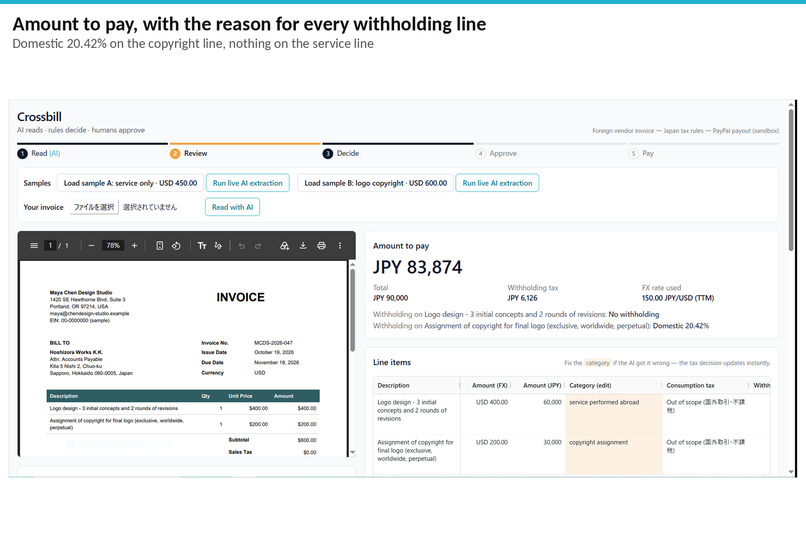
Task: Click the redo icon in PDF toolbar
Action: [258, 246]
